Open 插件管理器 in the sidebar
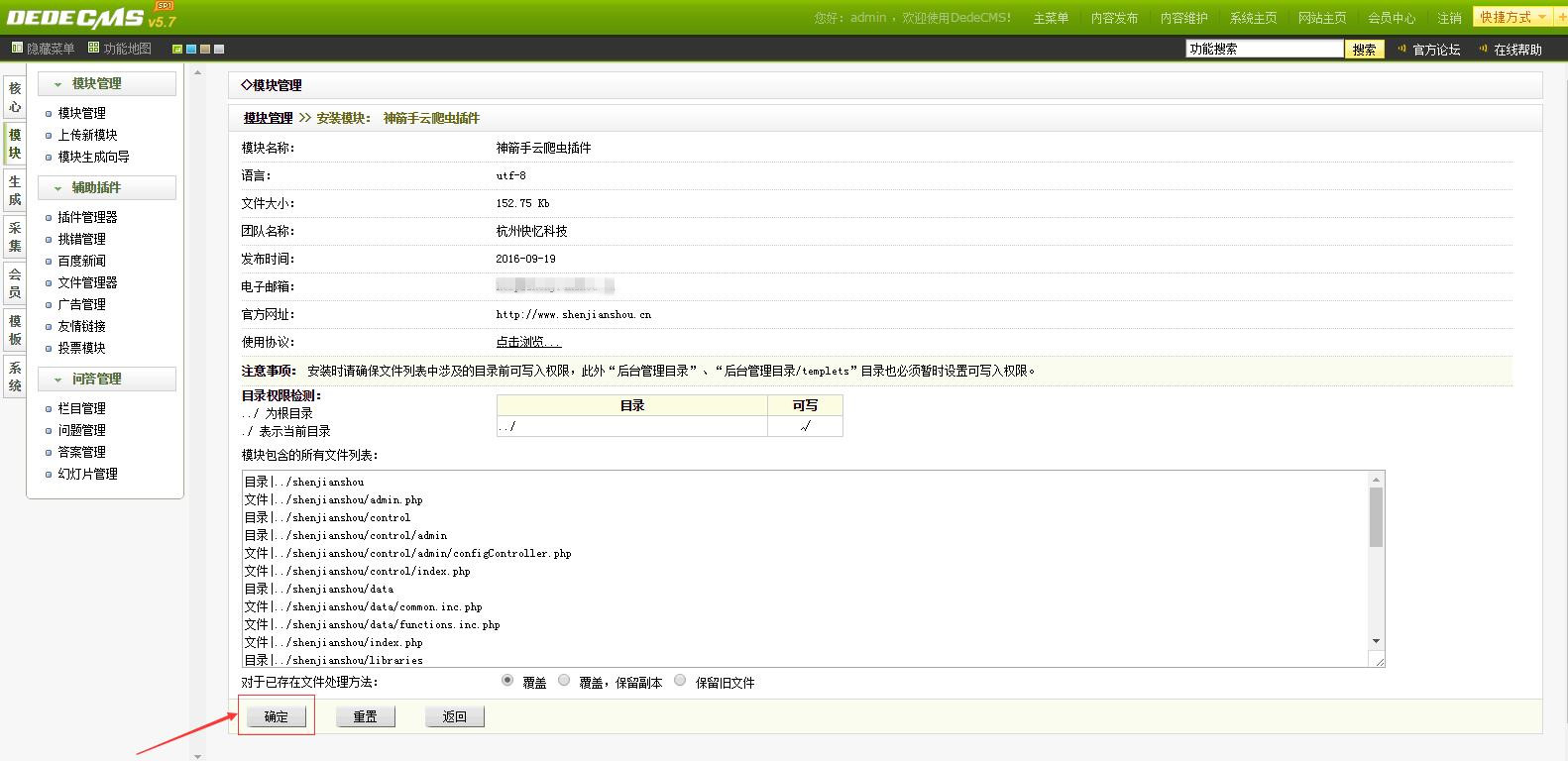1568x761 pixels. tap(87, 217)
